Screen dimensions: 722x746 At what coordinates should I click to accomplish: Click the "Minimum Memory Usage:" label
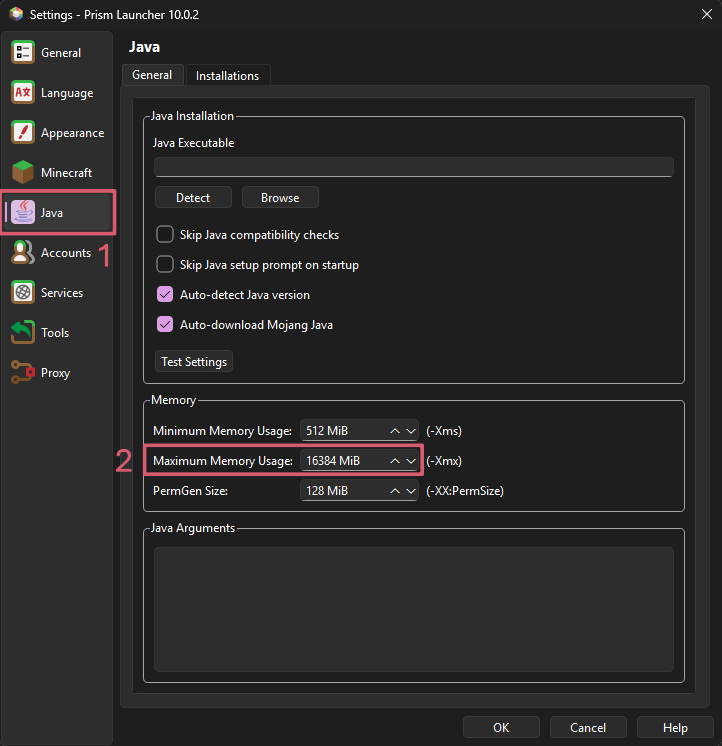tap(222, 431)
